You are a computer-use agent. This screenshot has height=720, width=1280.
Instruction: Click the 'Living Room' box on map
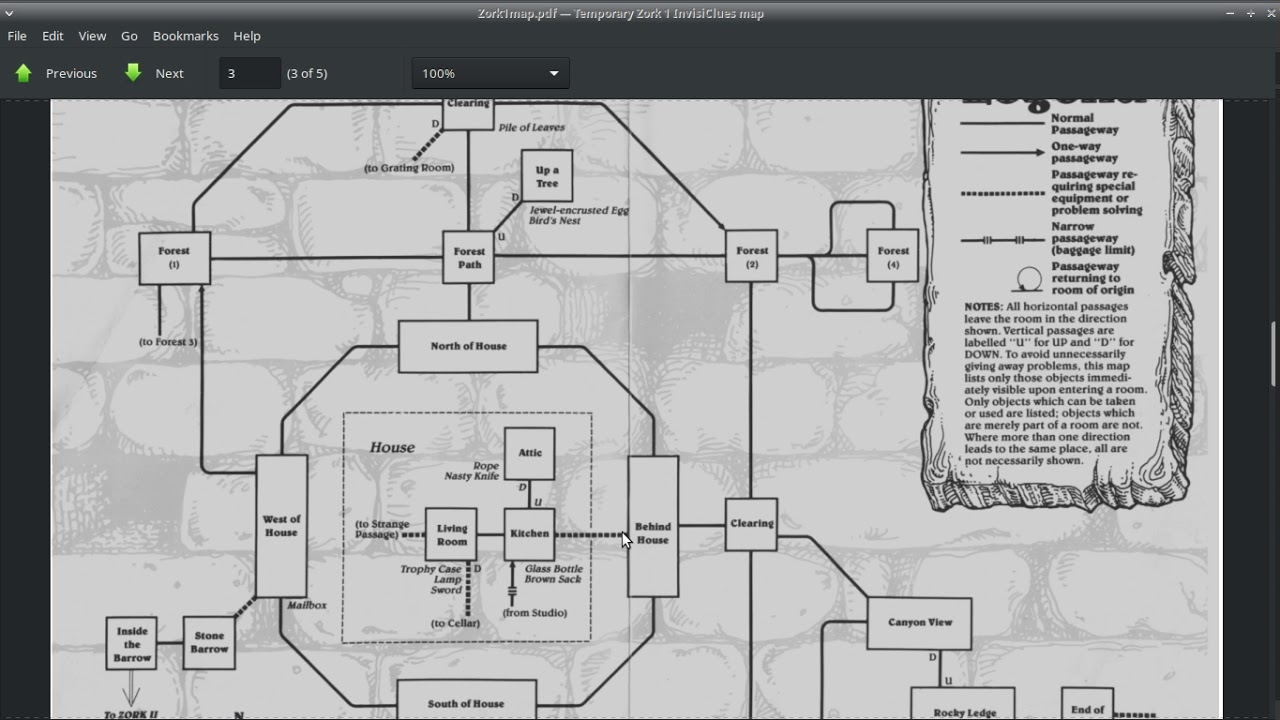(x=451, y=535)
